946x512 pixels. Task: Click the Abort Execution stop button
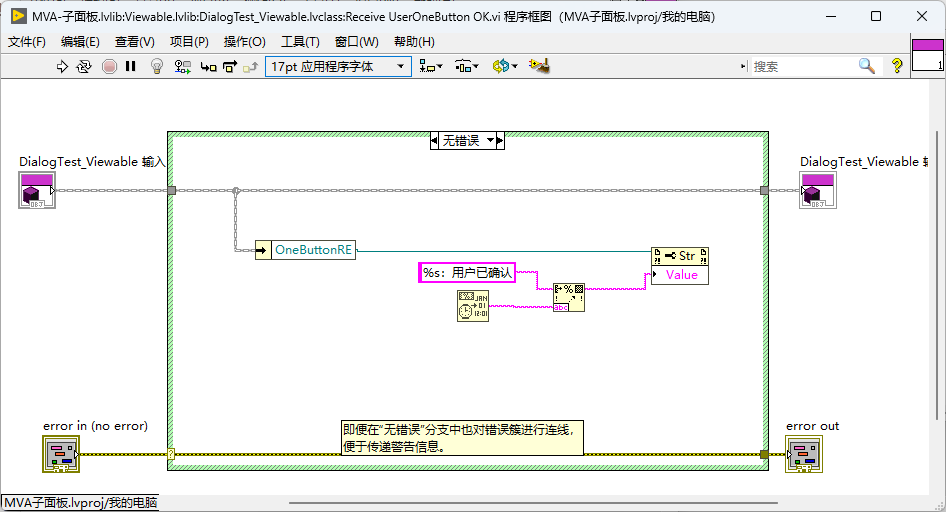[x=109, y=66]
